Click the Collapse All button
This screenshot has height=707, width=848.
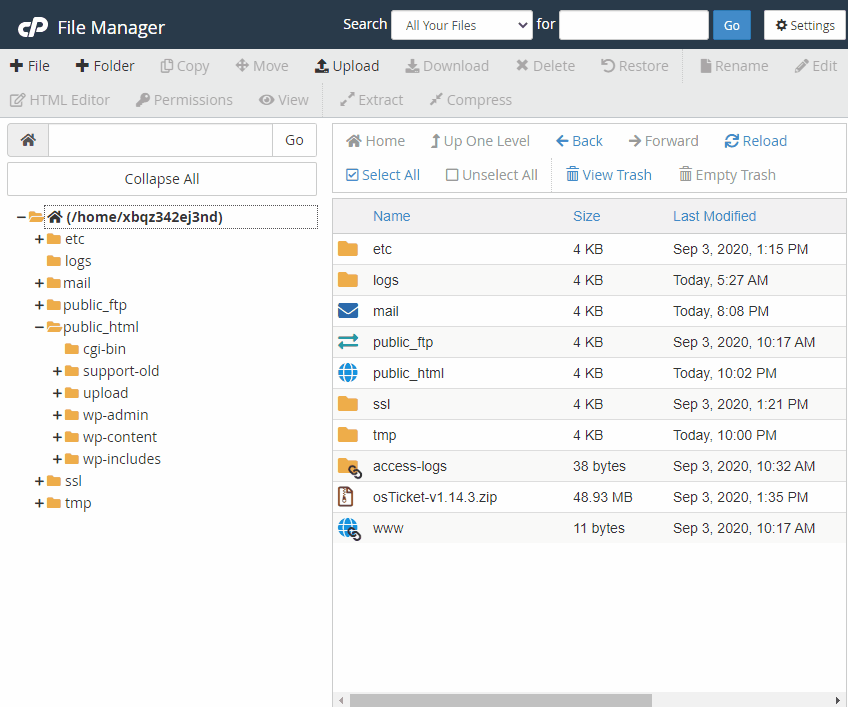tap(162, 179)
